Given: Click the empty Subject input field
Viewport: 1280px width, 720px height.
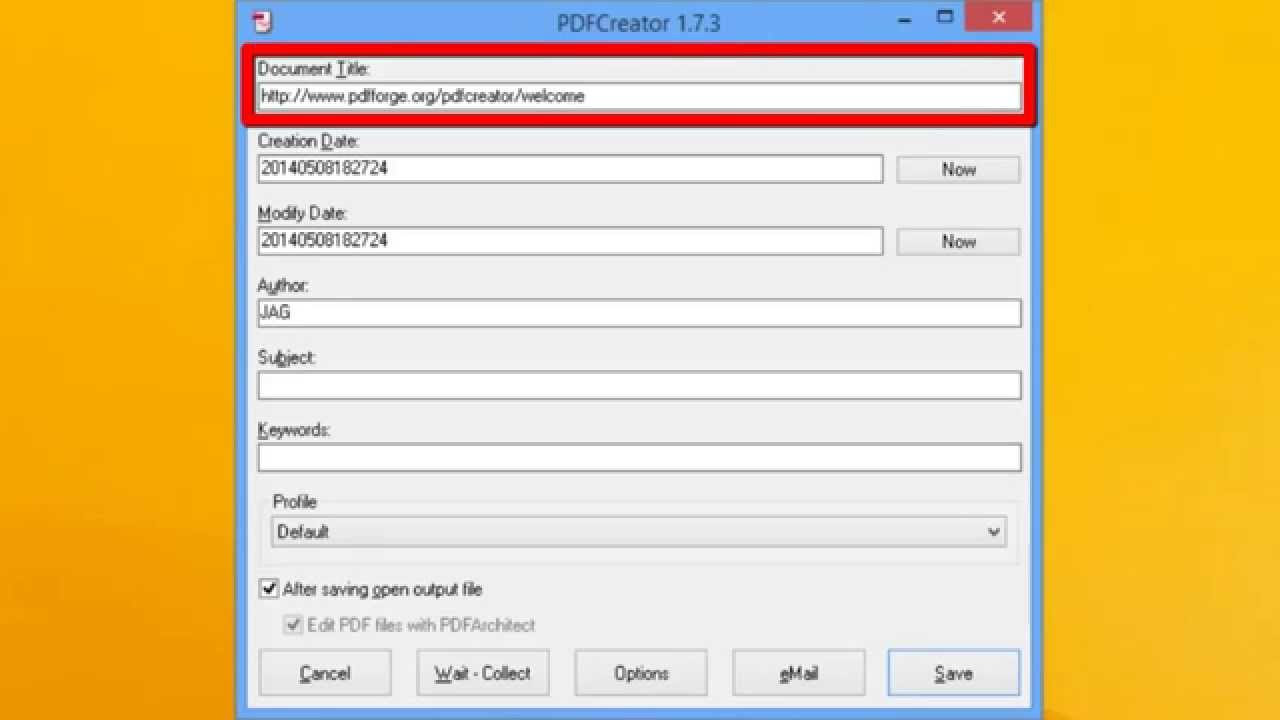Looking at the screenshot, I should [639, 385].
